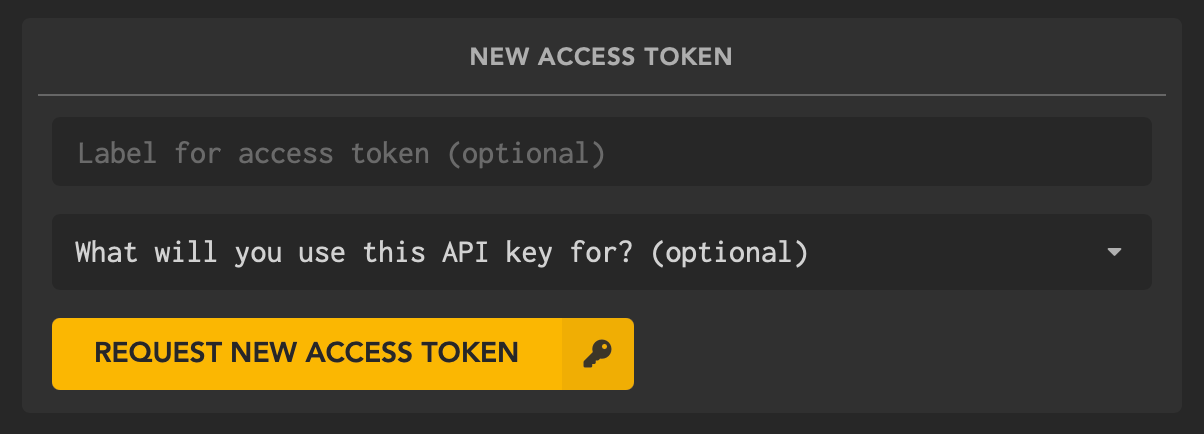
Task: Click the key icon on yellow button
Action: click(597, 353)
